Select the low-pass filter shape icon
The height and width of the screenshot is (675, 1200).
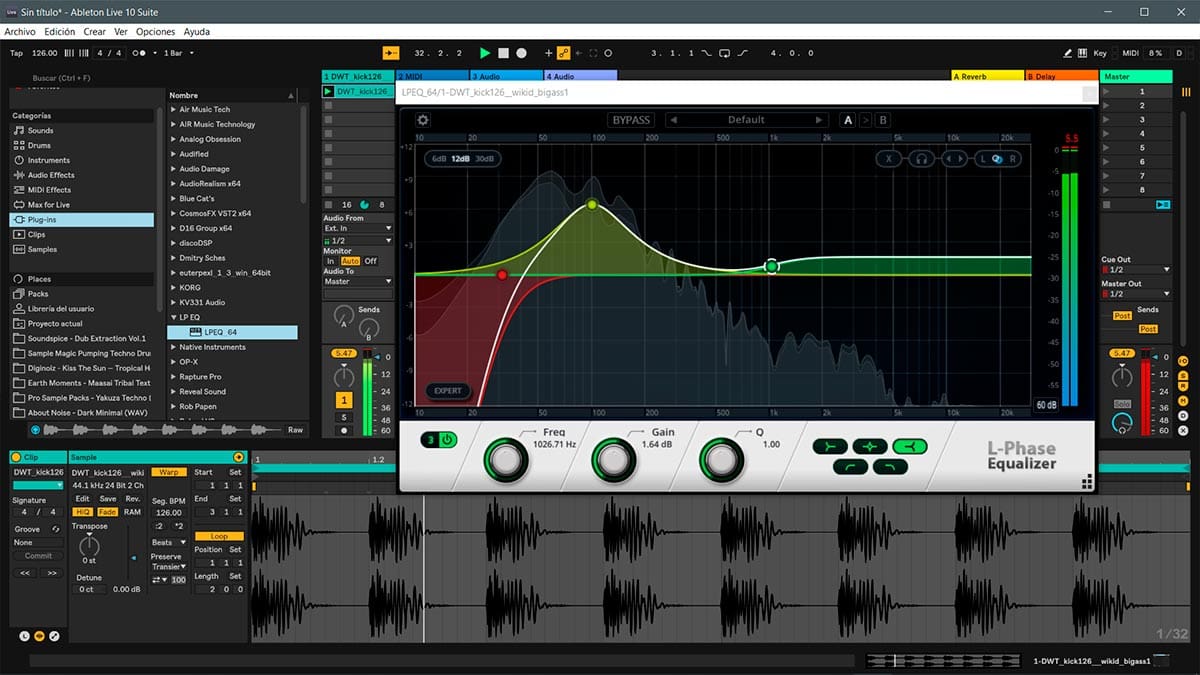890,467
